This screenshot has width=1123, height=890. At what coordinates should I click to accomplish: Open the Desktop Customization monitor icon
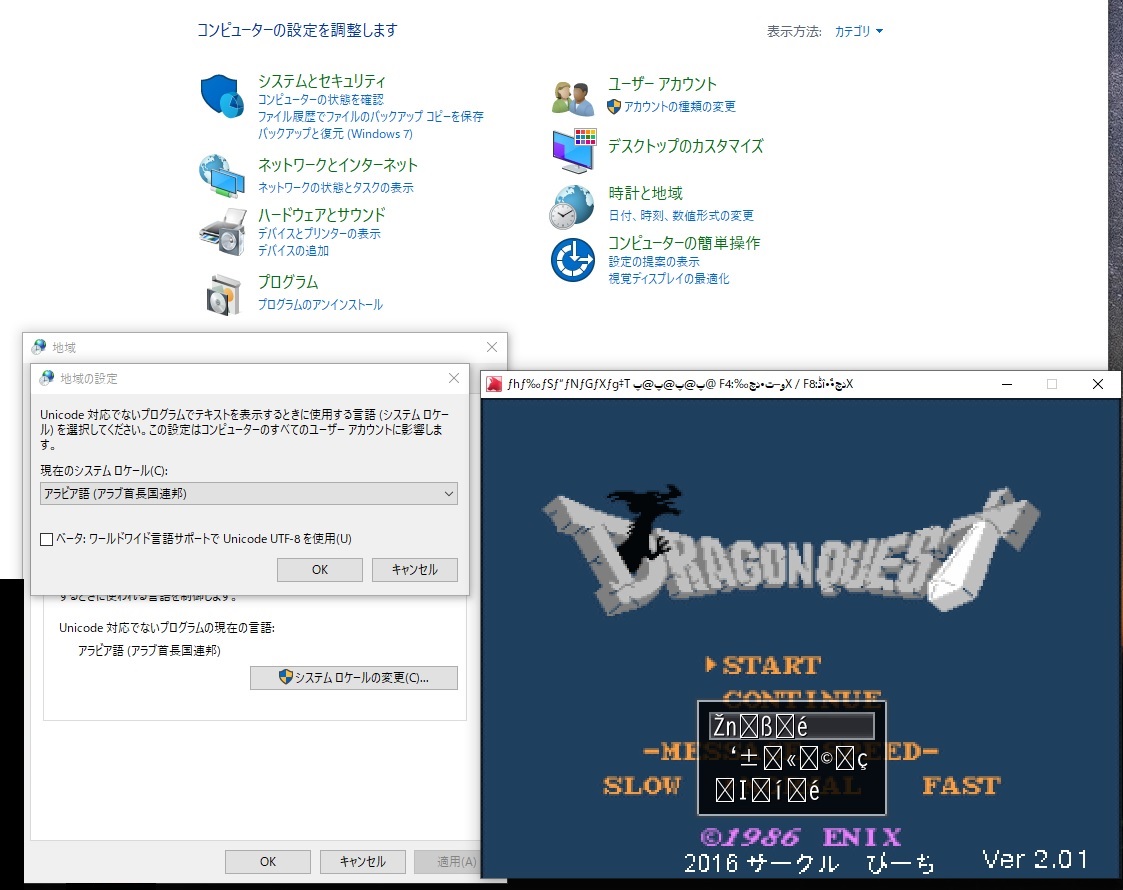coord(573,150)
